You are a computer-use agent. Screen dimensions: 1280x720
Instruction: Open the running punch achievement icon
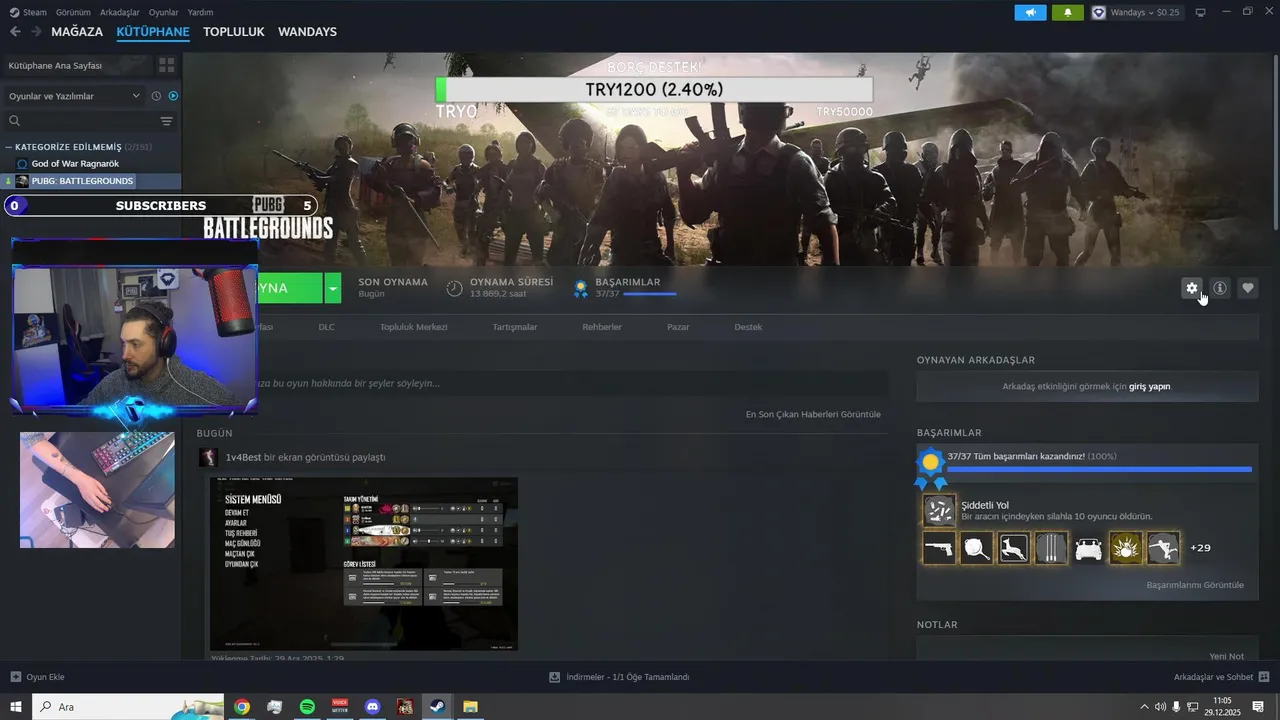click(1164, 548)
